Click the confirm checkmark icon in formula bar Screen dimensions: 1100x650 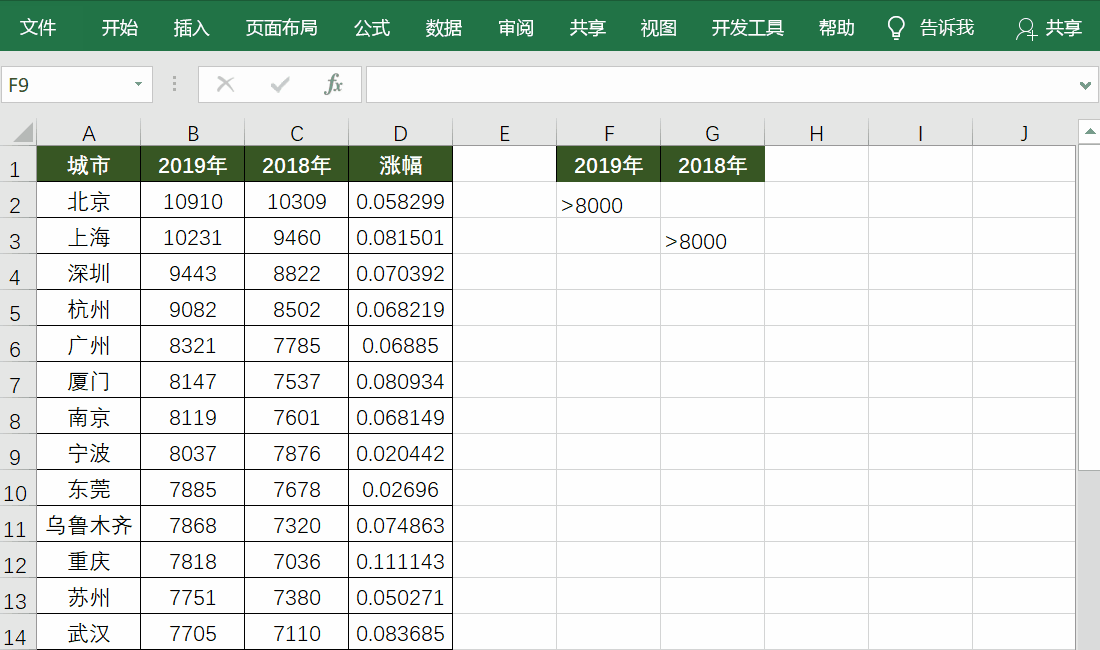pos(280,85)
